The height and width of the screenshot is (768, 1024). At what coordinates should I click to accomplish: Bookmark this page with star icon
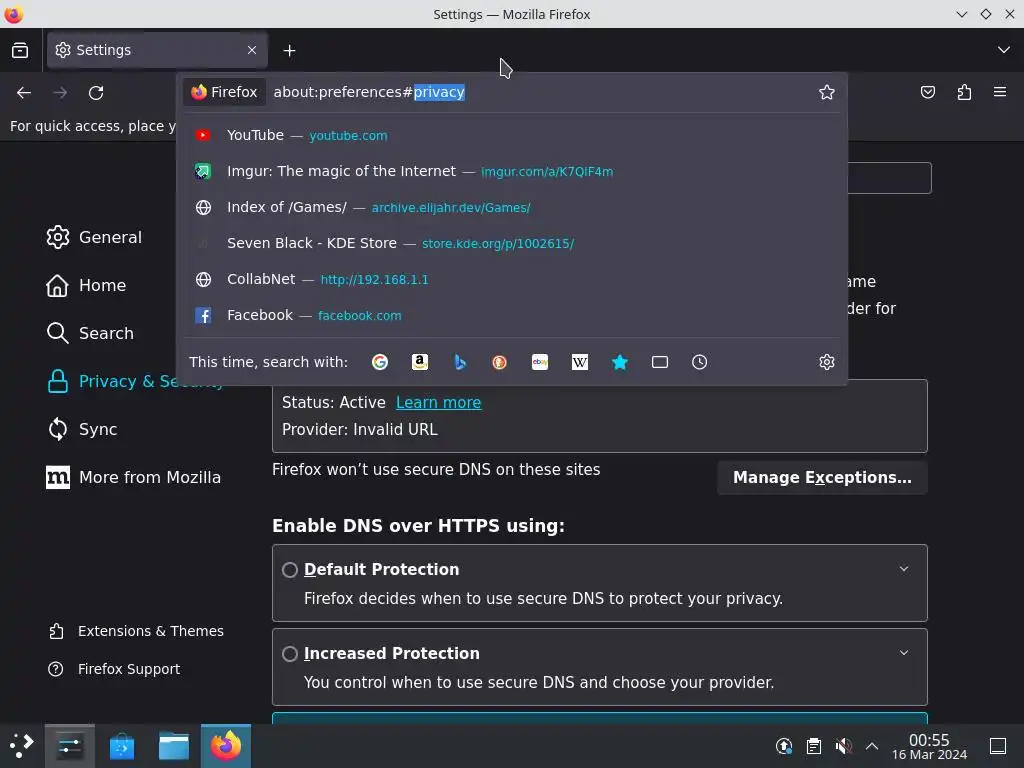[x=827, y=92]
